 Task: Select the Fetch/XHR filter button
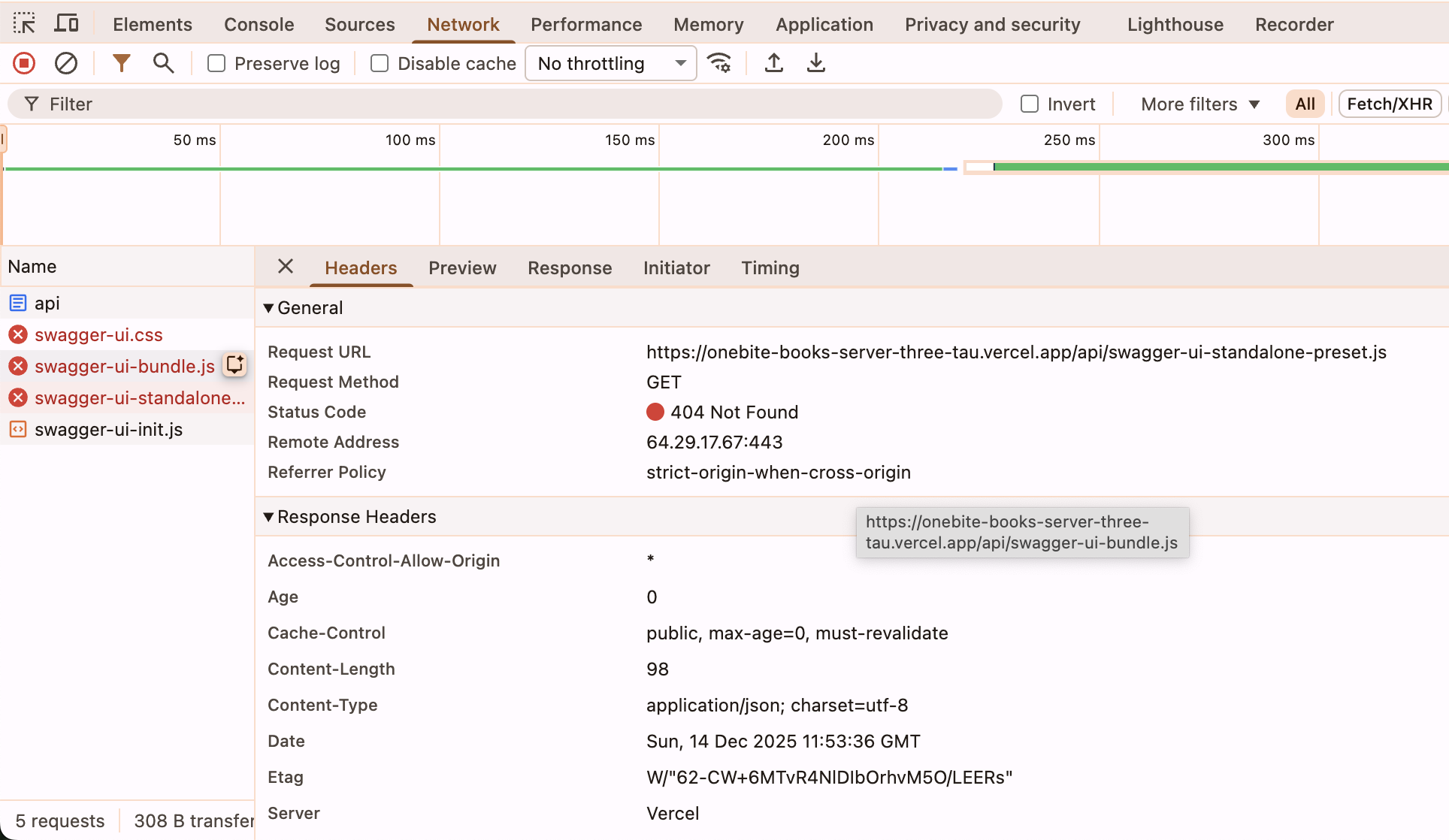coord(1389,104)
